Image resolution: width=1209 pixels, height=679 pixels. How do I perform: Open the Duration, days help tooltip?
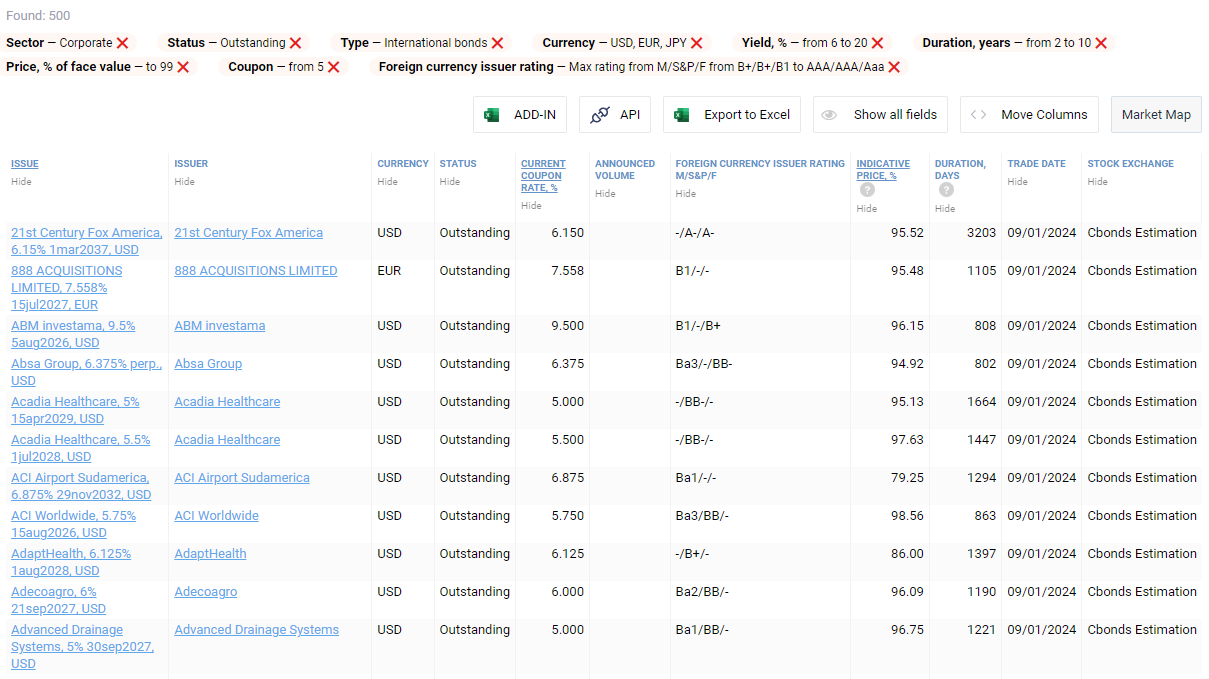[945, 189]
